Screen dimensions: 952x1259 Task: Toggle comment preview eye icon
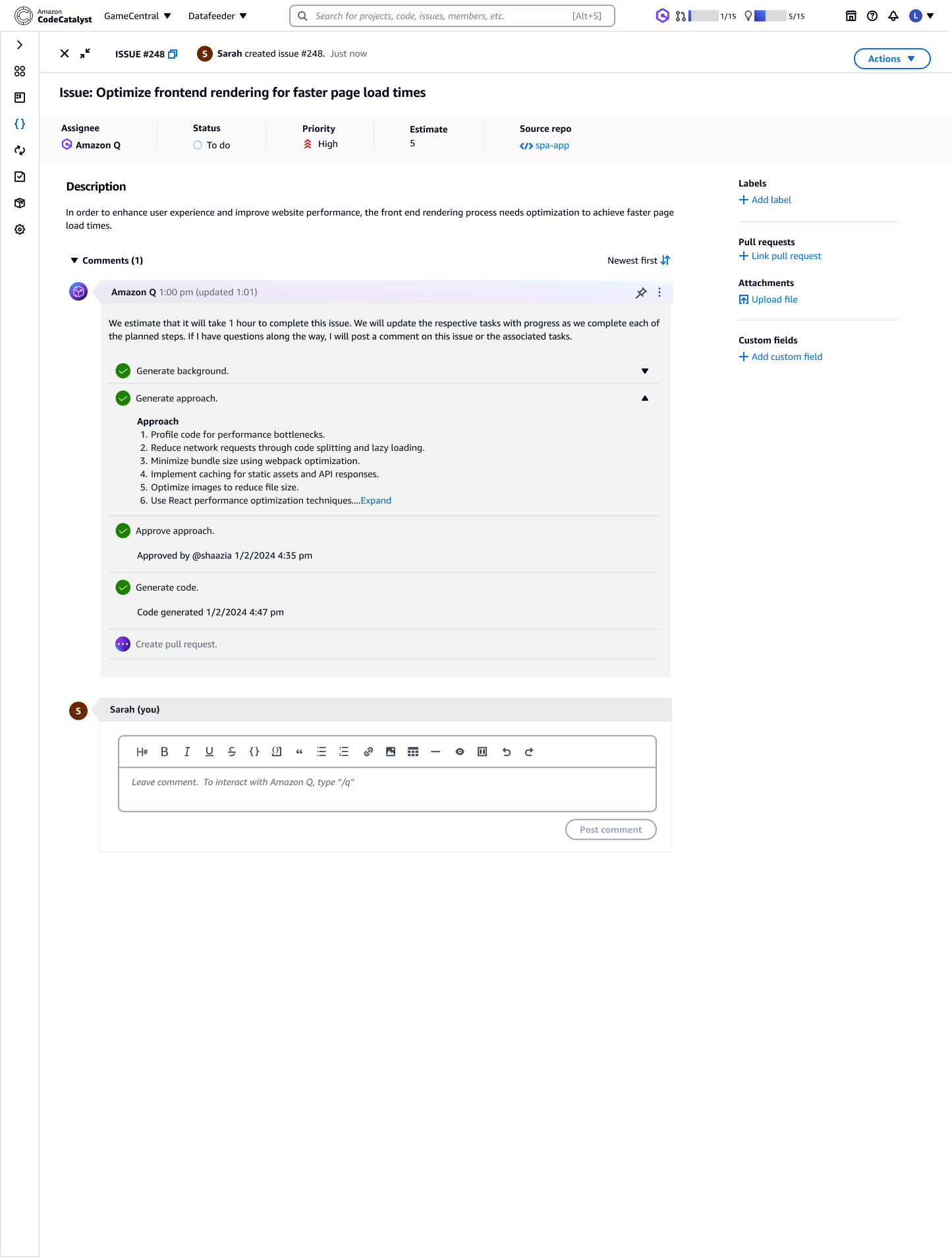(x=460, y=752)
